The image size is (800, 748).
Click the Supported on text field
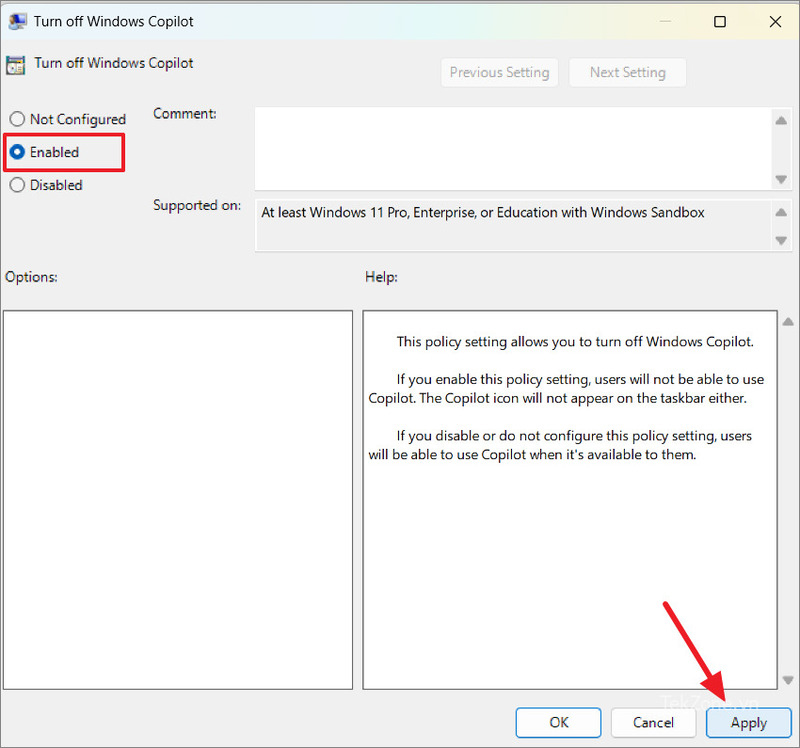point(513,226)
